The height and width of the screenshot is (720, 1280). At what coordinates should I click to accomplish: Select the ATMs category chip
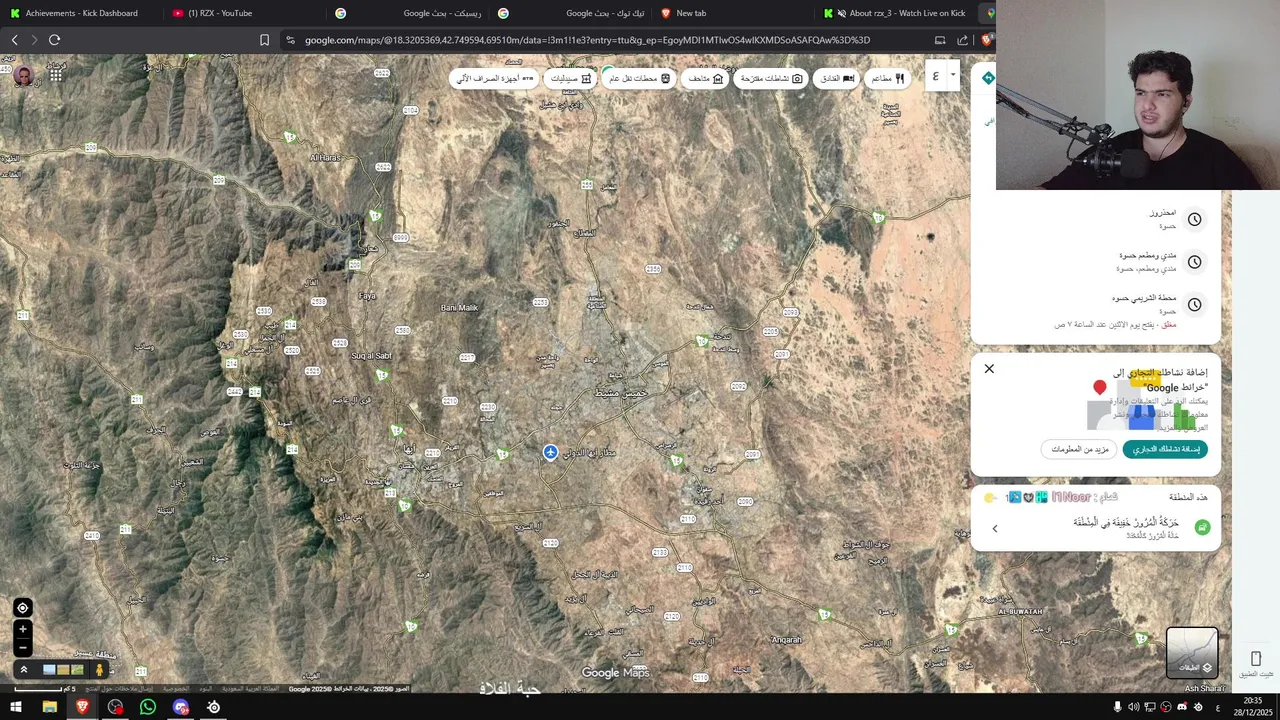pyautogui.click(x=495, y=78)
